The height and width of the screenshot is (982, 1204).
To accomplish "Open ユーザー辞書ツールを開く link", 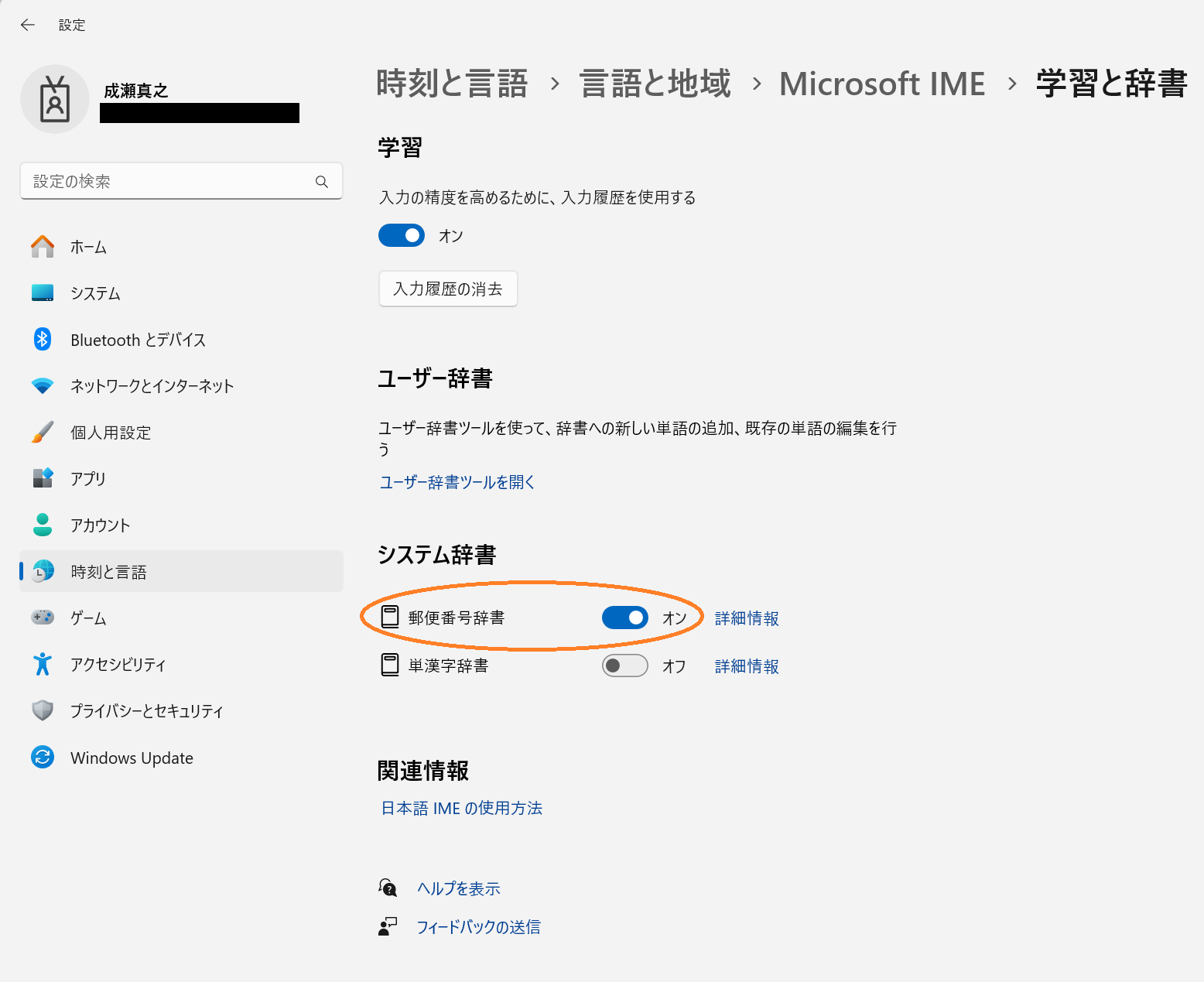I will point(457,482).
